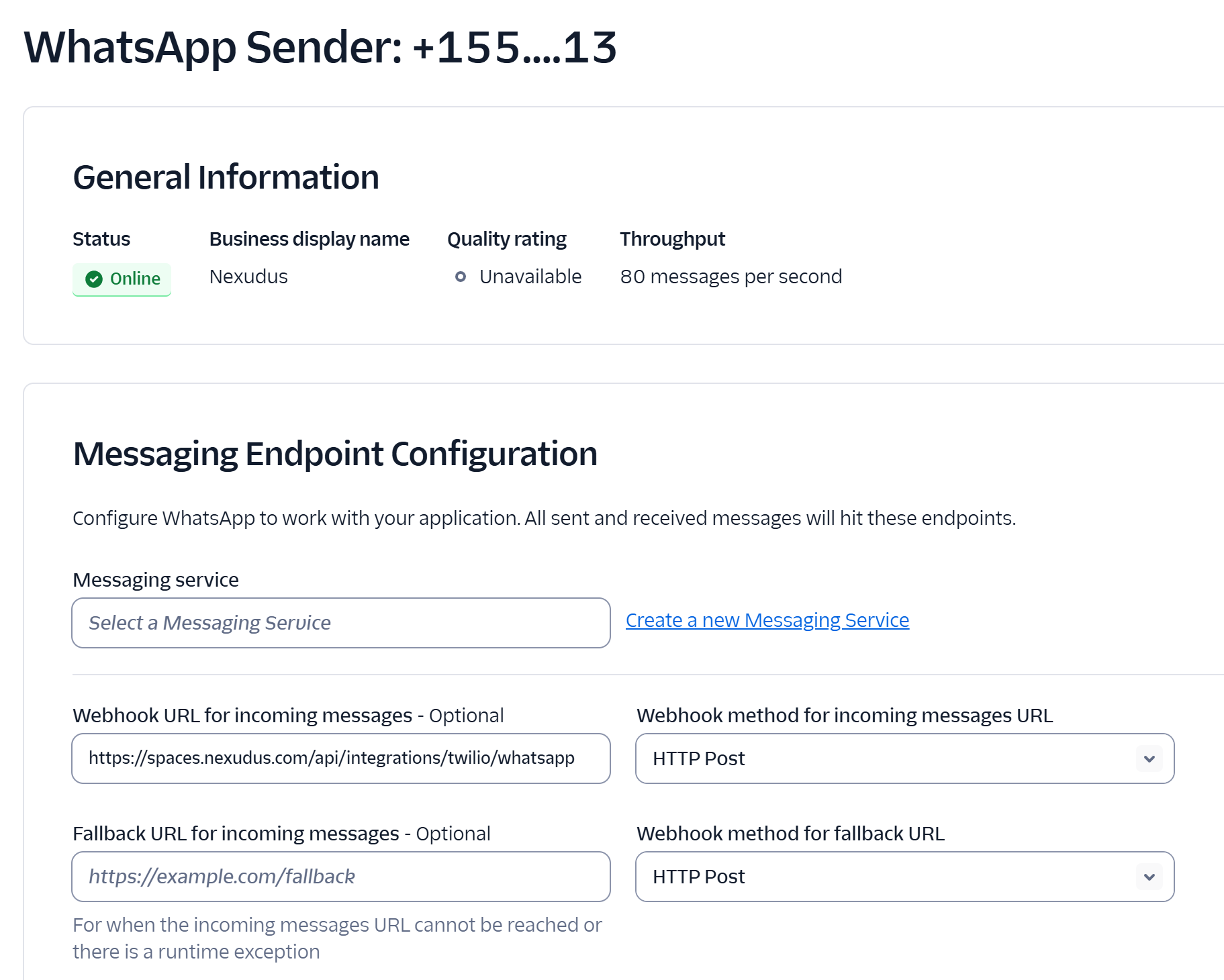Click the General Information section heading

(x=226, y=177)
